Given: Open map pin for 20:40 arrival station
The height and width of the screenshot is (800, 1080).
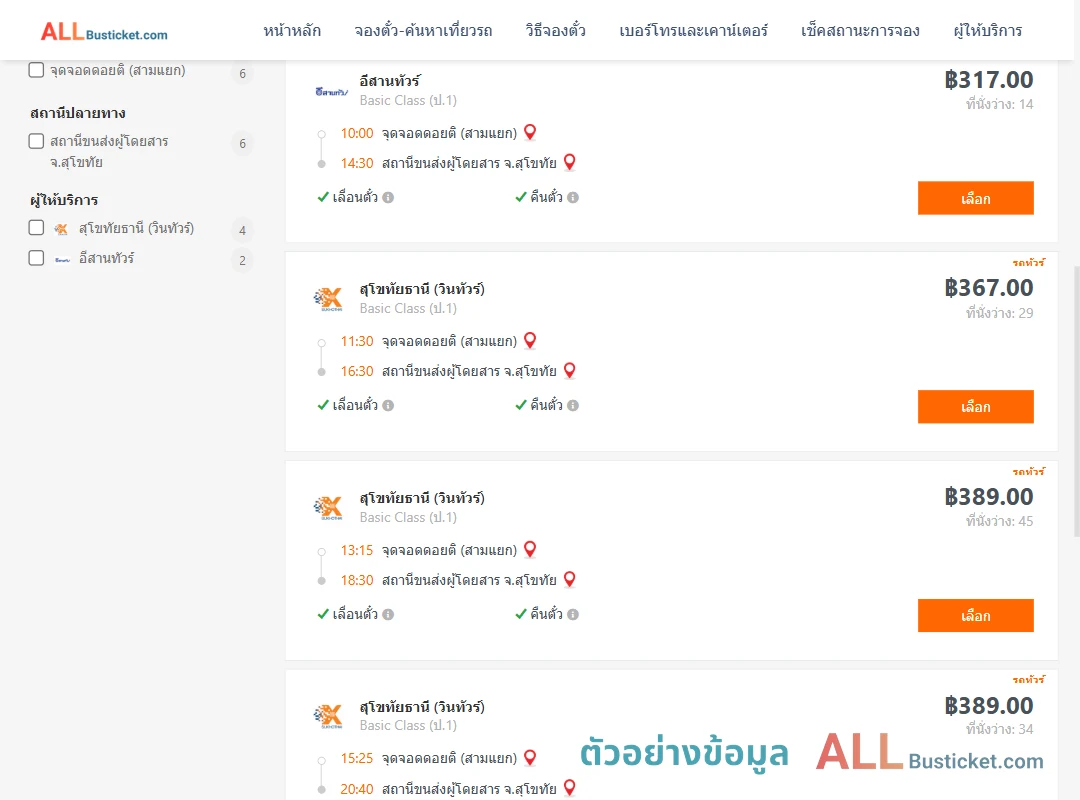Looking at the screenshot, I should tap(570, 787).
